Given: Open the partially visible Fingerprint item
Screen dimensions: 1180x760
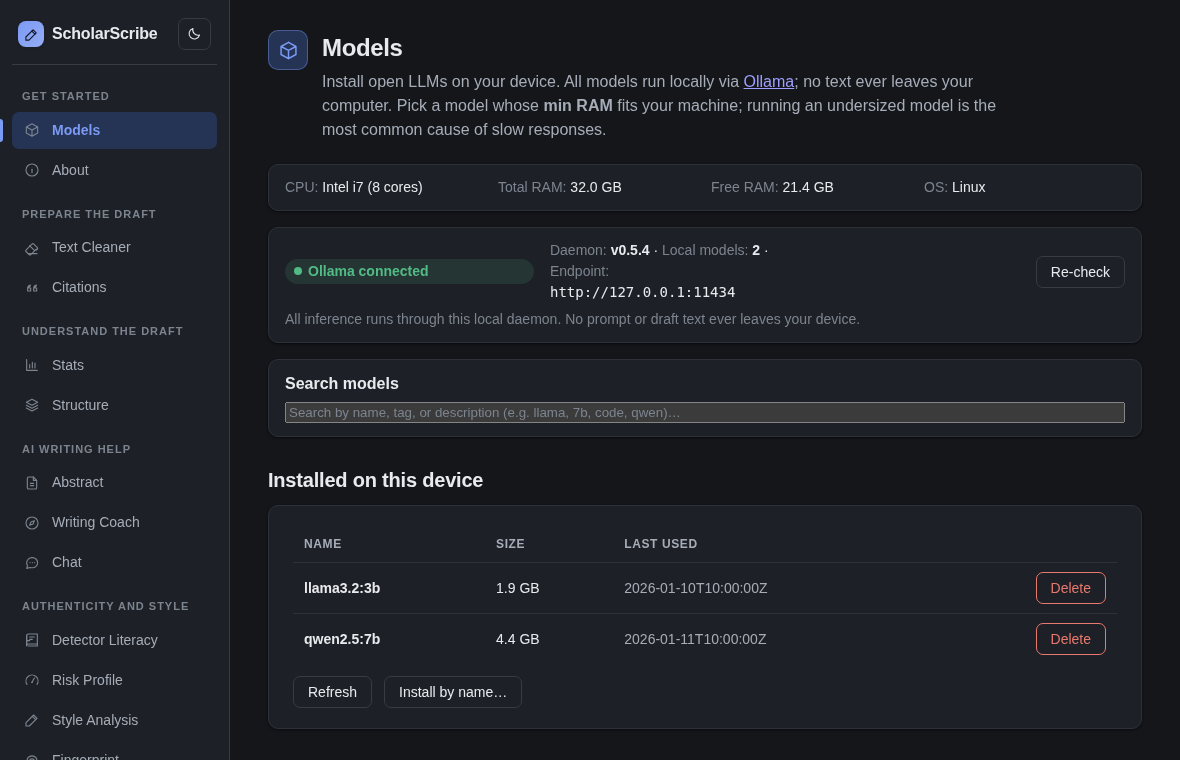Looking at the screenshot, I should pos(114,752).
